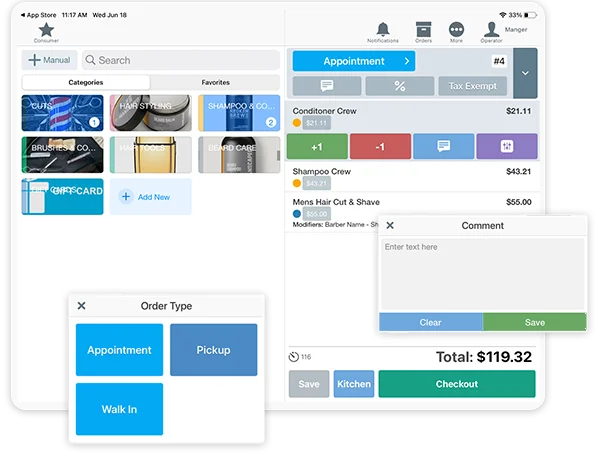Open the Notifications bell
The height and width of the screenshot is (455, 600).
[x=383, y=31]
